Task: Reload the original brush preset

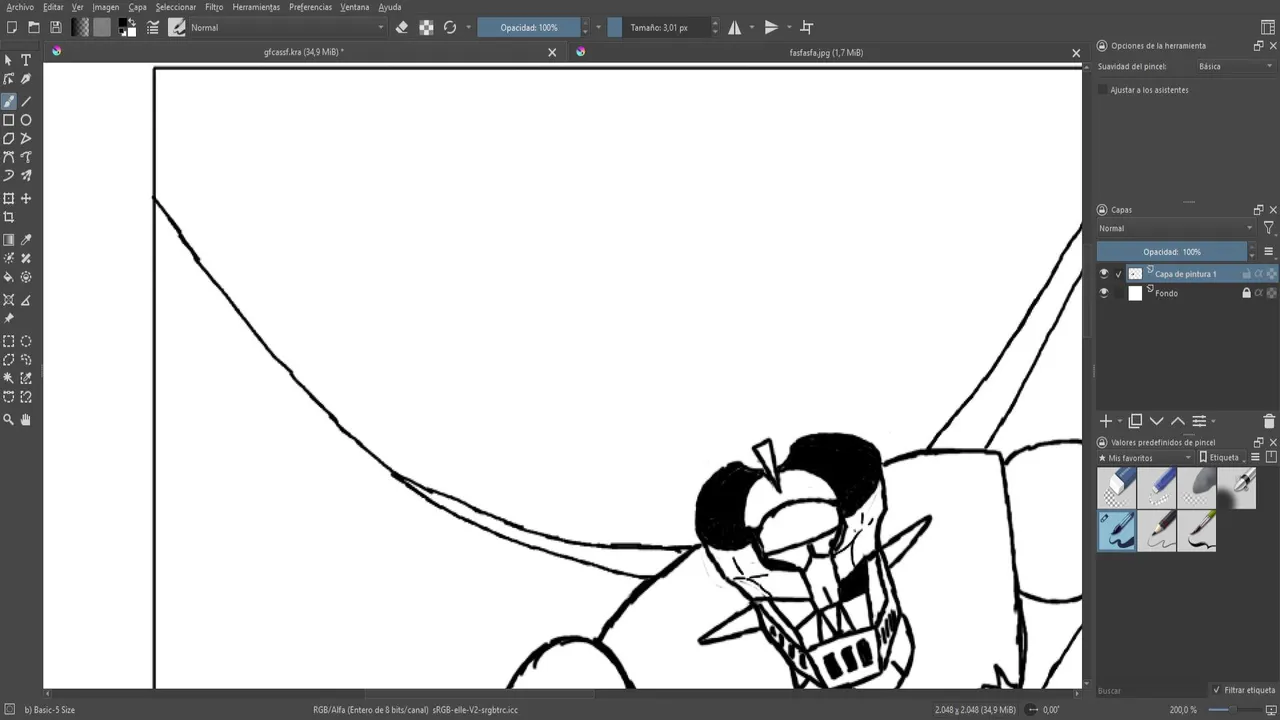Action: click(450, 27)
